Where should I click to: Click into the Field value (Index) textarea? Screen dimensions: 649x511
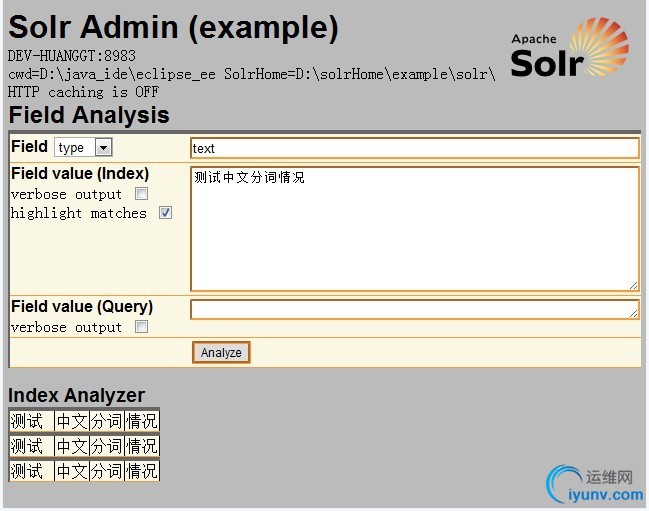(415, 229)
